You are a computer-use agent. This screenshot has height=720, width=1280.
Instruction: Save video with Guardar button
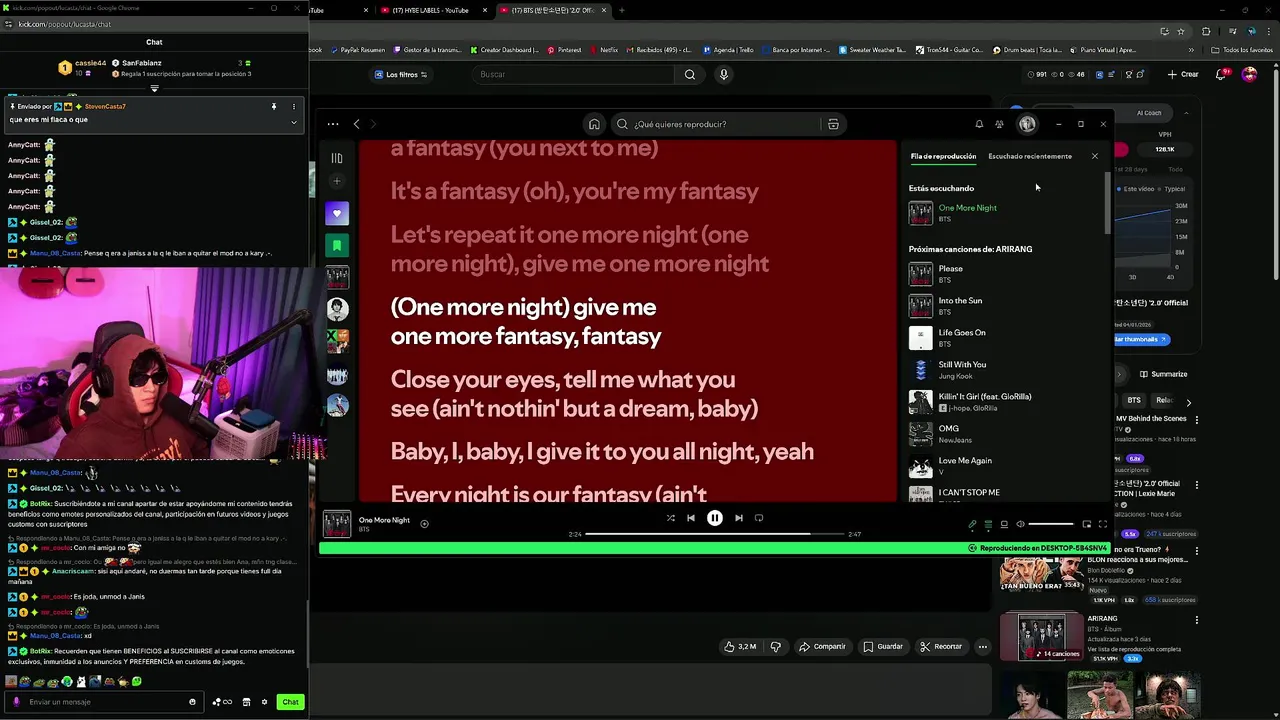point(883,646)
